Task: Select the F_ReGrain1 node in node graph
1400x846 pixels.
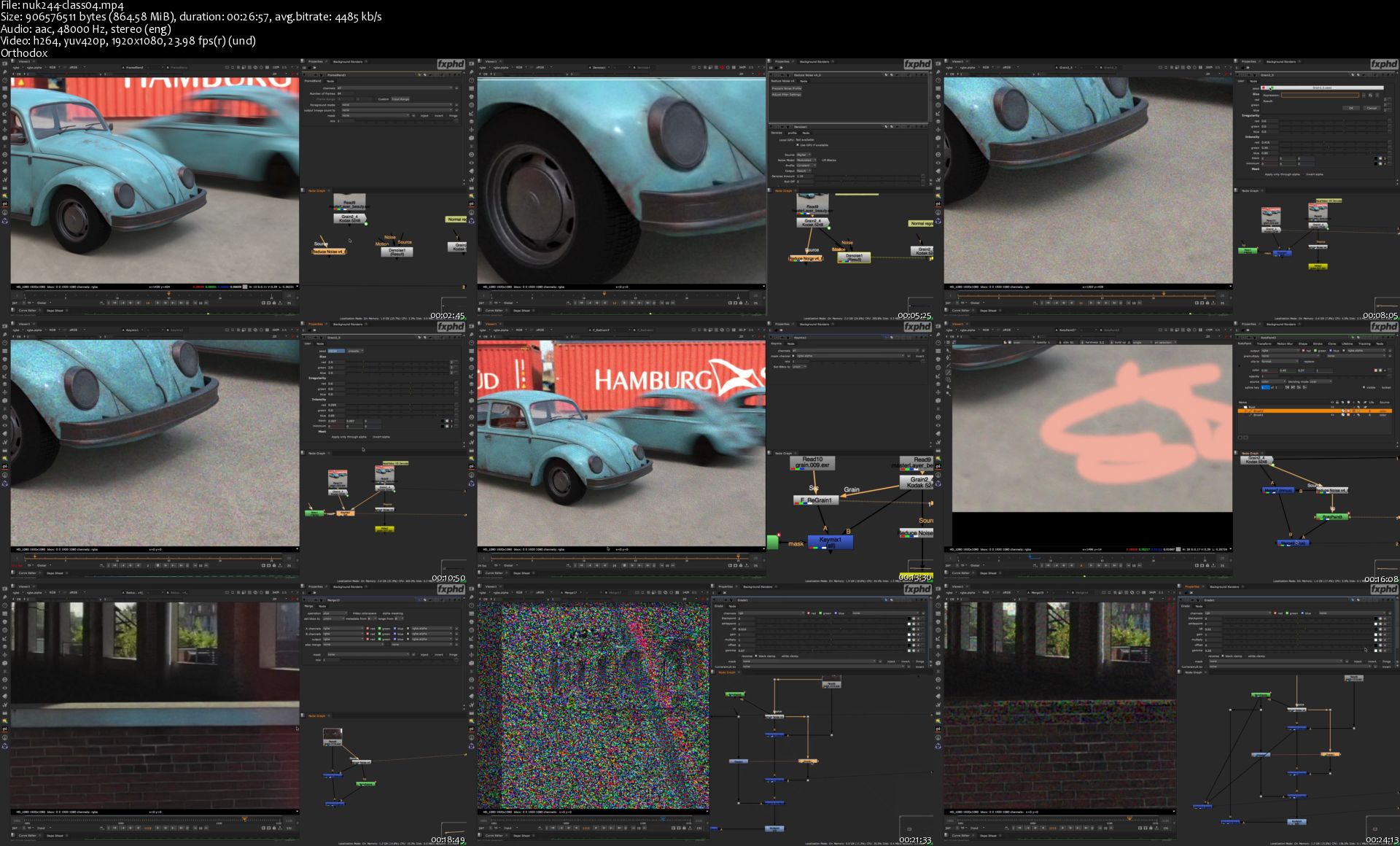Action: click(x=817, y=500)
